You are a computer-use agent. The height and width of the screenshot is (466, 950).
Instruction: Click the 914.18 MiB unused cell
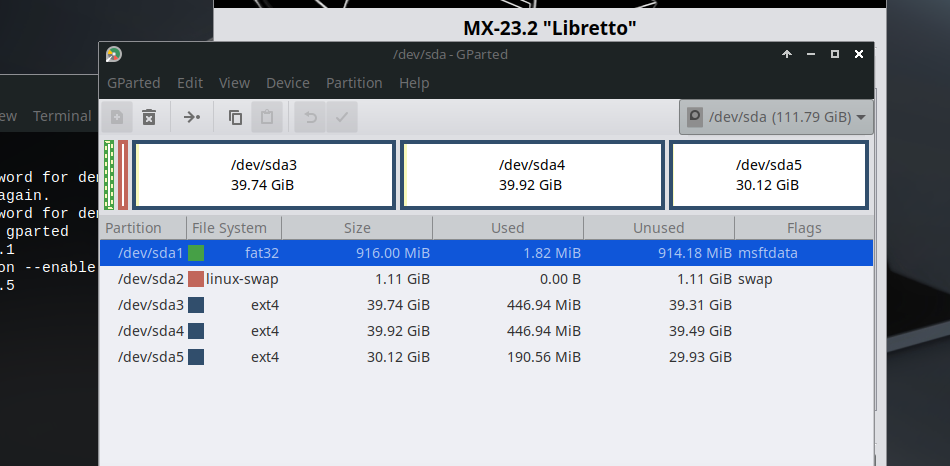(x=695, y=253)
